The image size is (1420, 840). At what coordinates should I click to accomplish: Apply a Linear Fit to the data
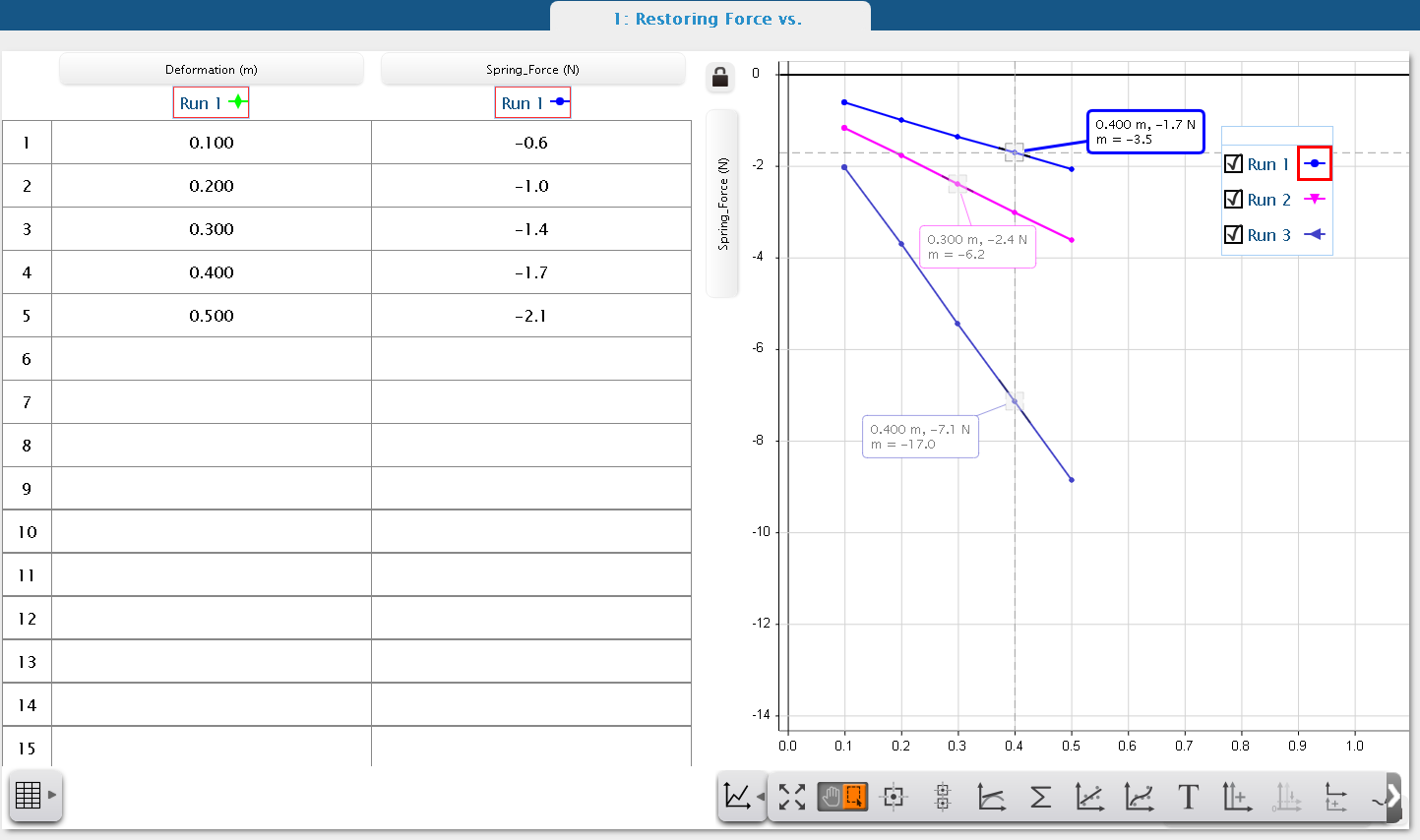click(x=1089, y=798)
